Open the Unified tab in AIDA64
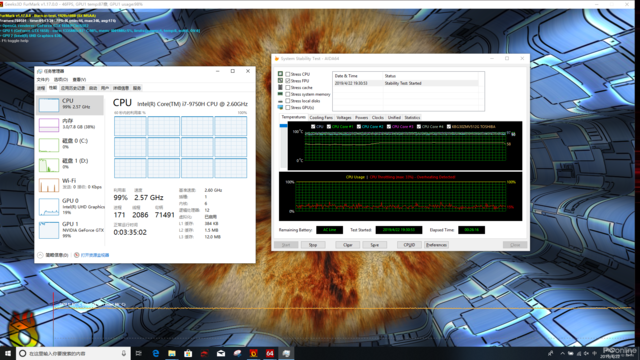 pyautogui.click(x=394, y=118)
